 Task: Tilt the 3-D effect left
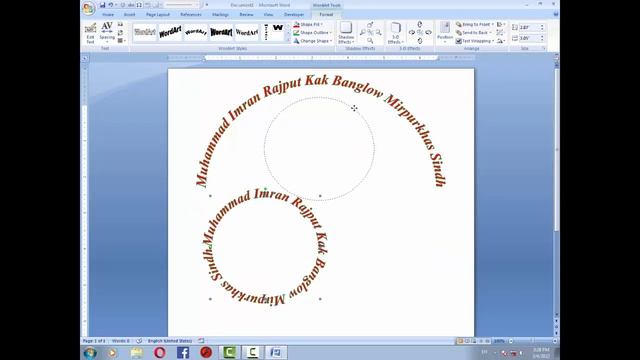point(412,32)
